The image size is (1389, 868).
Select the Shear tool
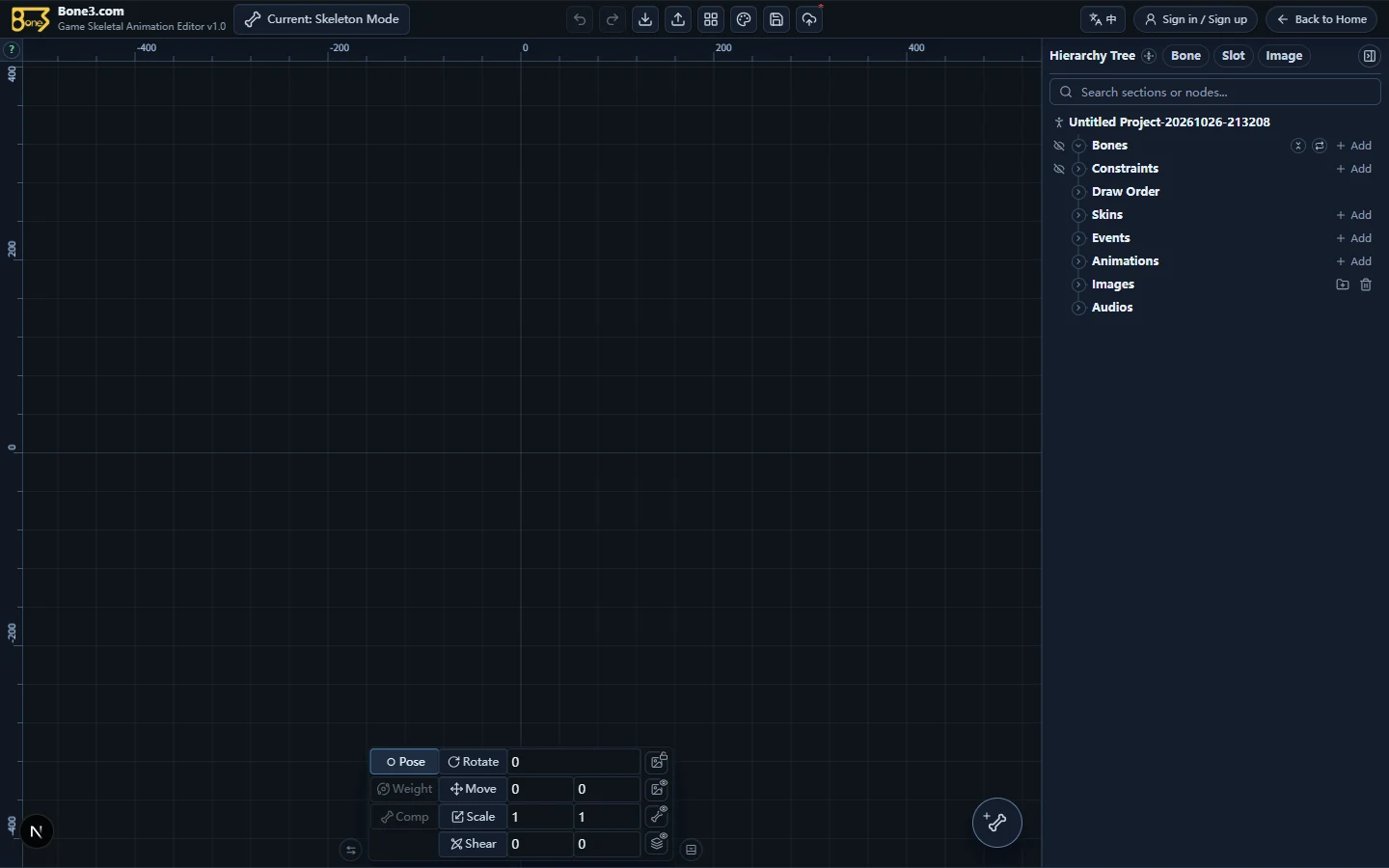[474, 844]
